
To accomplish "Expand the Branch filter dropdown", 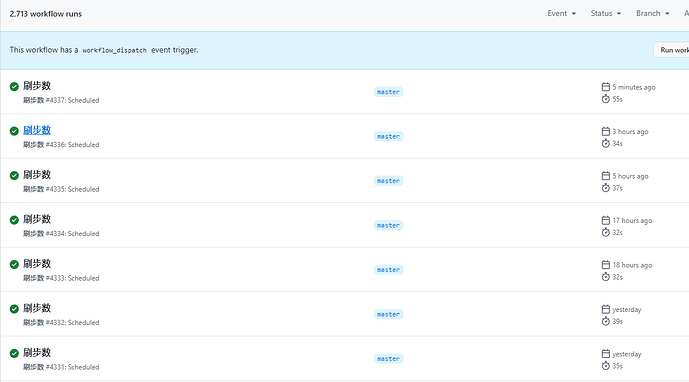I will pos(653,14).
